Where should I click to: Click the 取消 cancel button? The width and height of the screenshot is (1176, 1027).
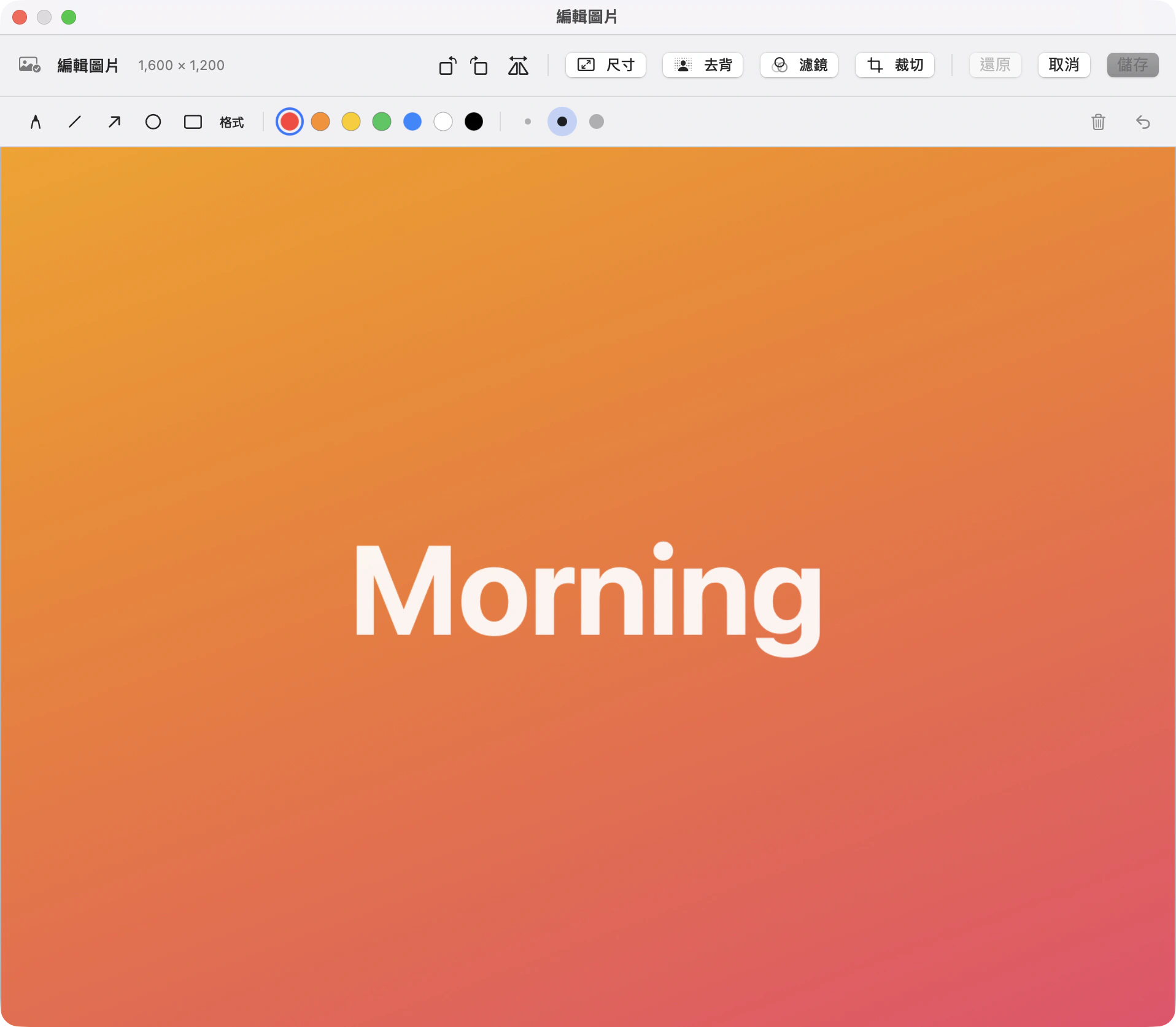pos(1064,65)
